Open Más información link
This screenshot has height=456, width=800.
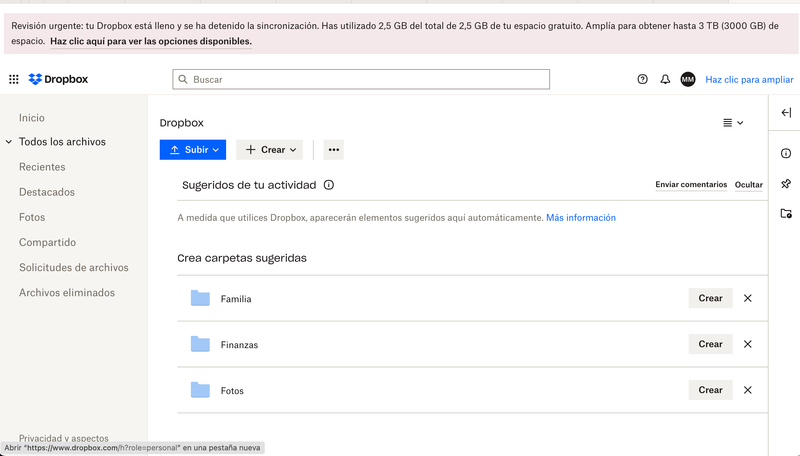tap(581, 217)
